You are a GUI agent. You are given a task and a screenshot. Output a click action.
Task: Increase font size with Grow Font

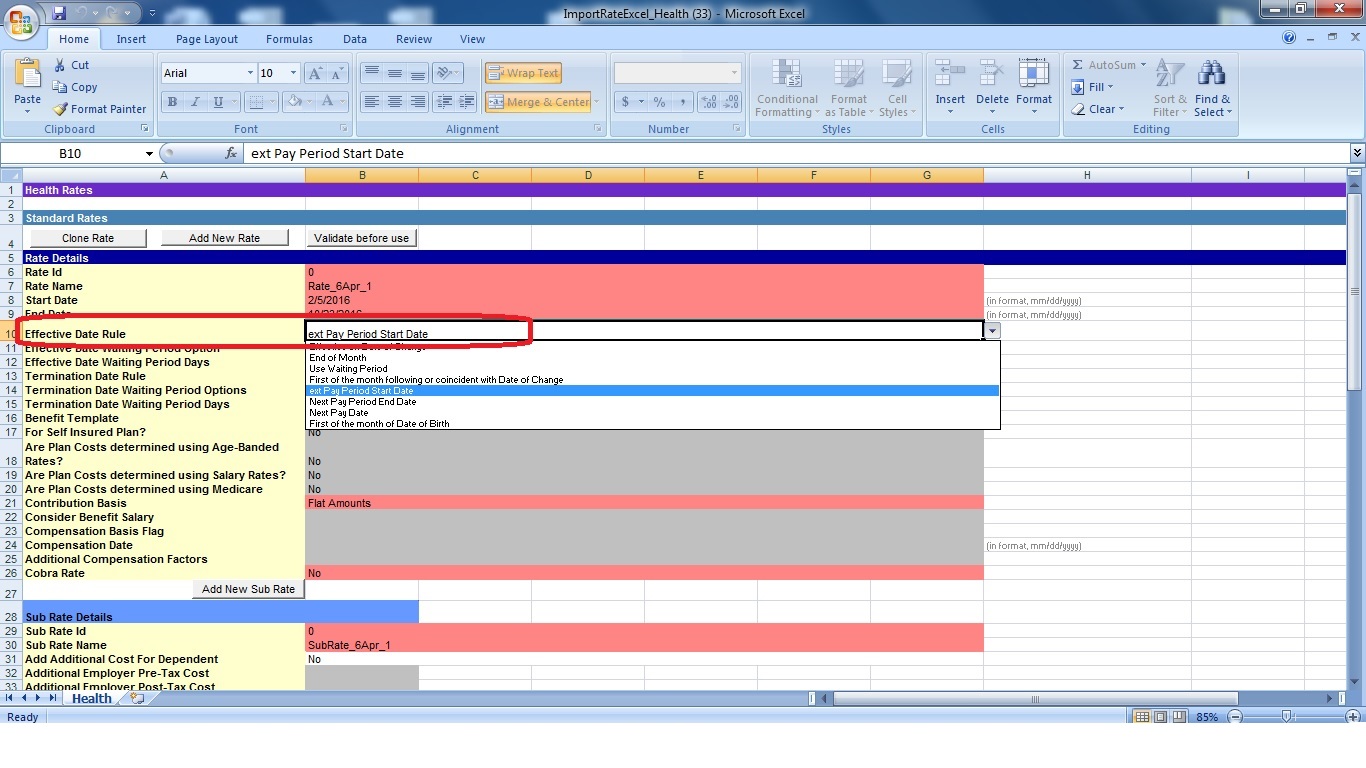(x=315, y=73)
